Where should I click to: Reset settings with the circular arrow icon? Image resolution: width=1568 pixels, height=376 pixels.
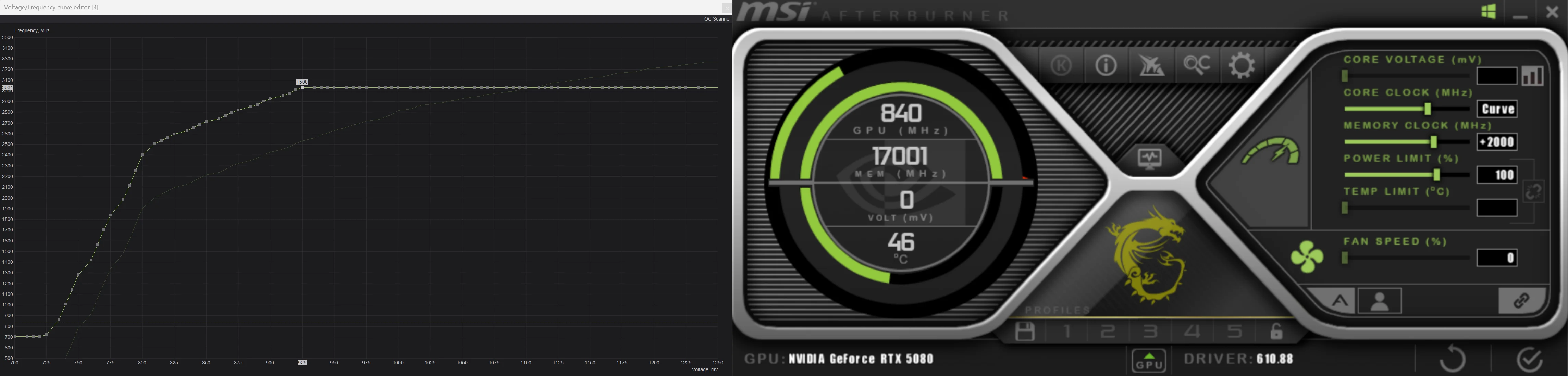tap(1452, 358)
